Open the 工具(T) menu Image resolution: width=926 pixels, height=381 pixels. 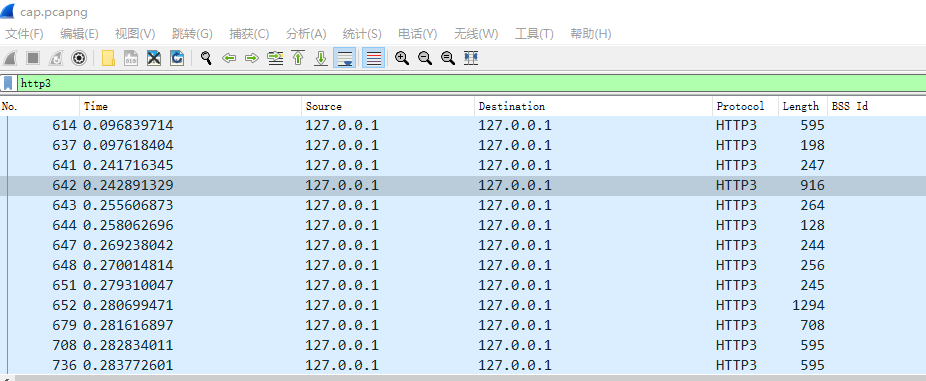pos(534,34)
